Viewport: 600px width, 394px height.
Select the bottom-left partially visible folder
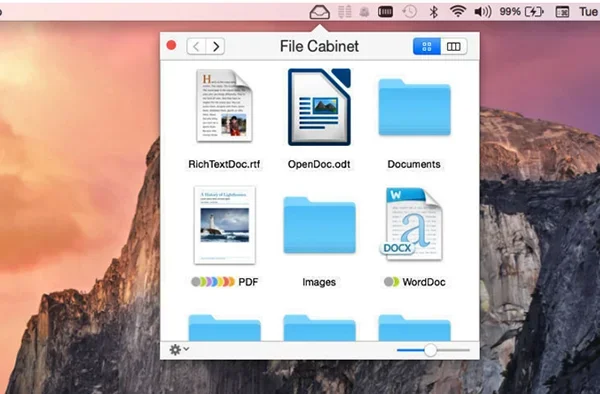click(225, 327)
